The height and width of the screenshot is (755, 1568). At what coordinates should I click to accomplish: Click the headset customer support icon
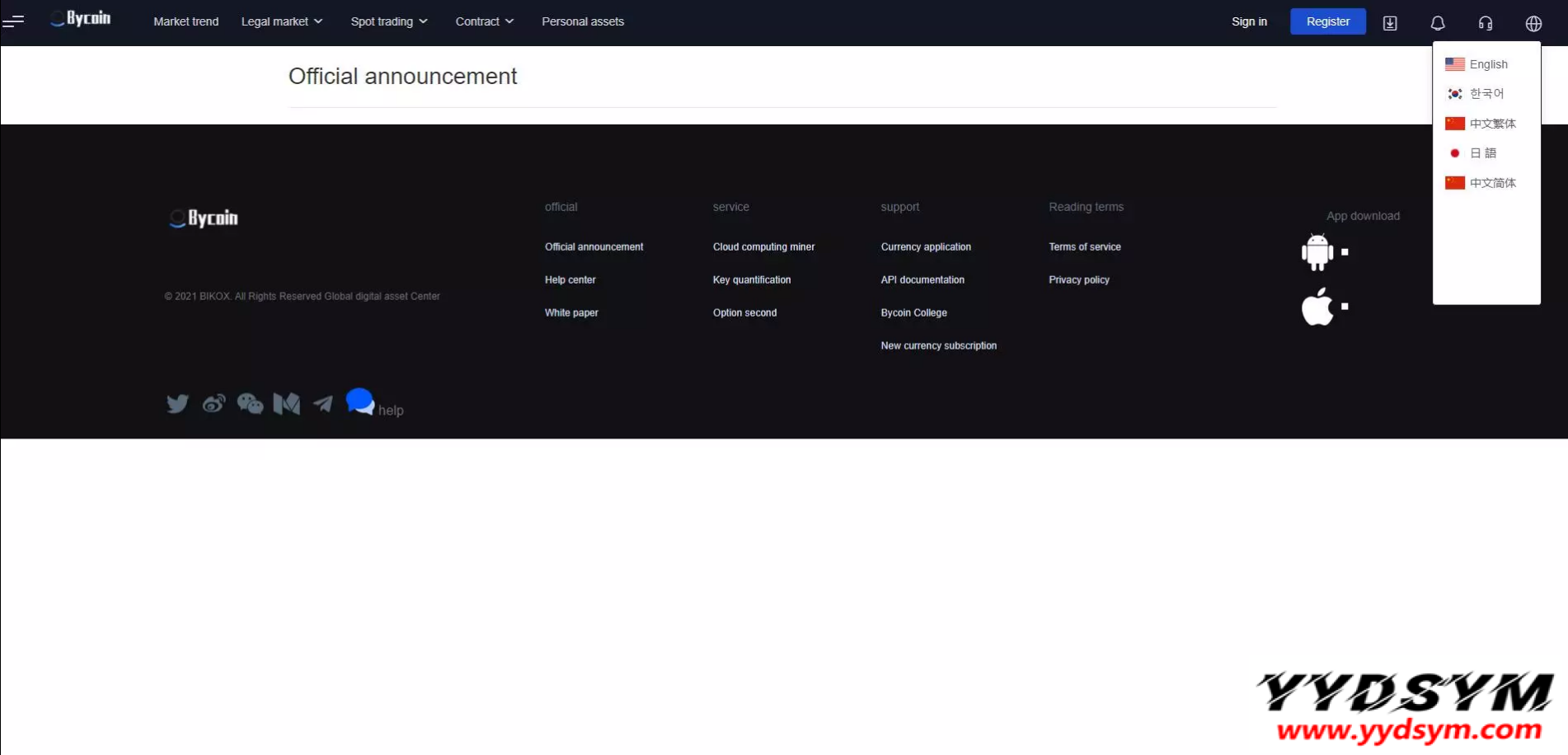pyautogui.click(x=1486, y=23)
